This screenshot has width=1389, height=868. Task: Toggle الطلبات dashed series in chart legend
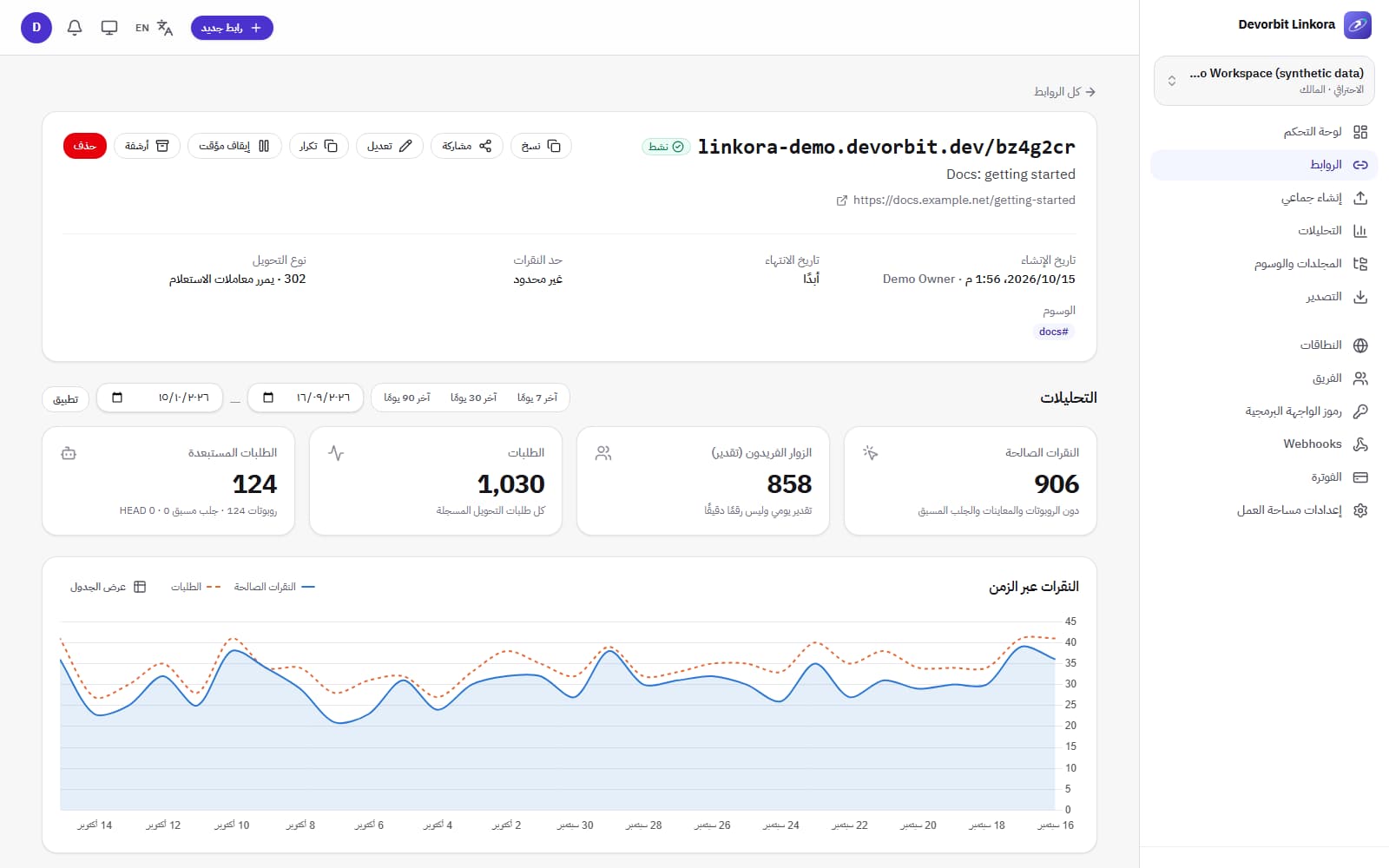[195, 587]
